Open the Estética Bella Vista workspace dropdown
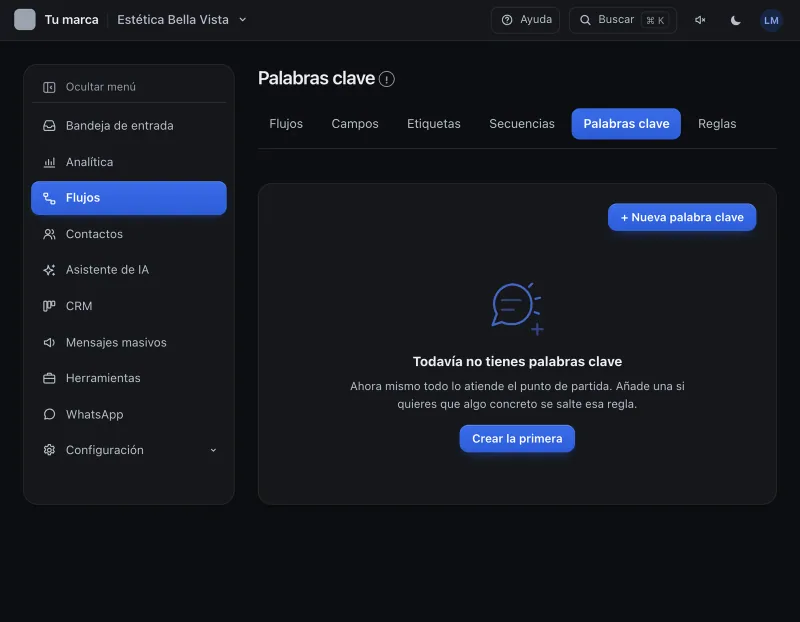 (x=182, y=20)
